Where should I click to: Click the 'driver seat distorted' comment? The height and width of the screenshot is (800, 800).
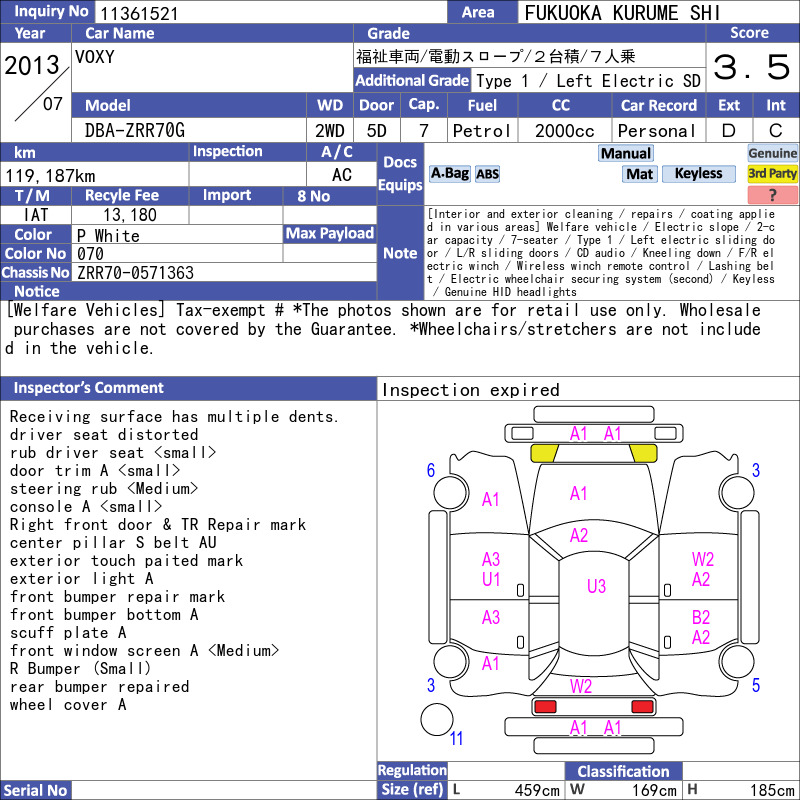pyautogui.click(x=104, y=435)
